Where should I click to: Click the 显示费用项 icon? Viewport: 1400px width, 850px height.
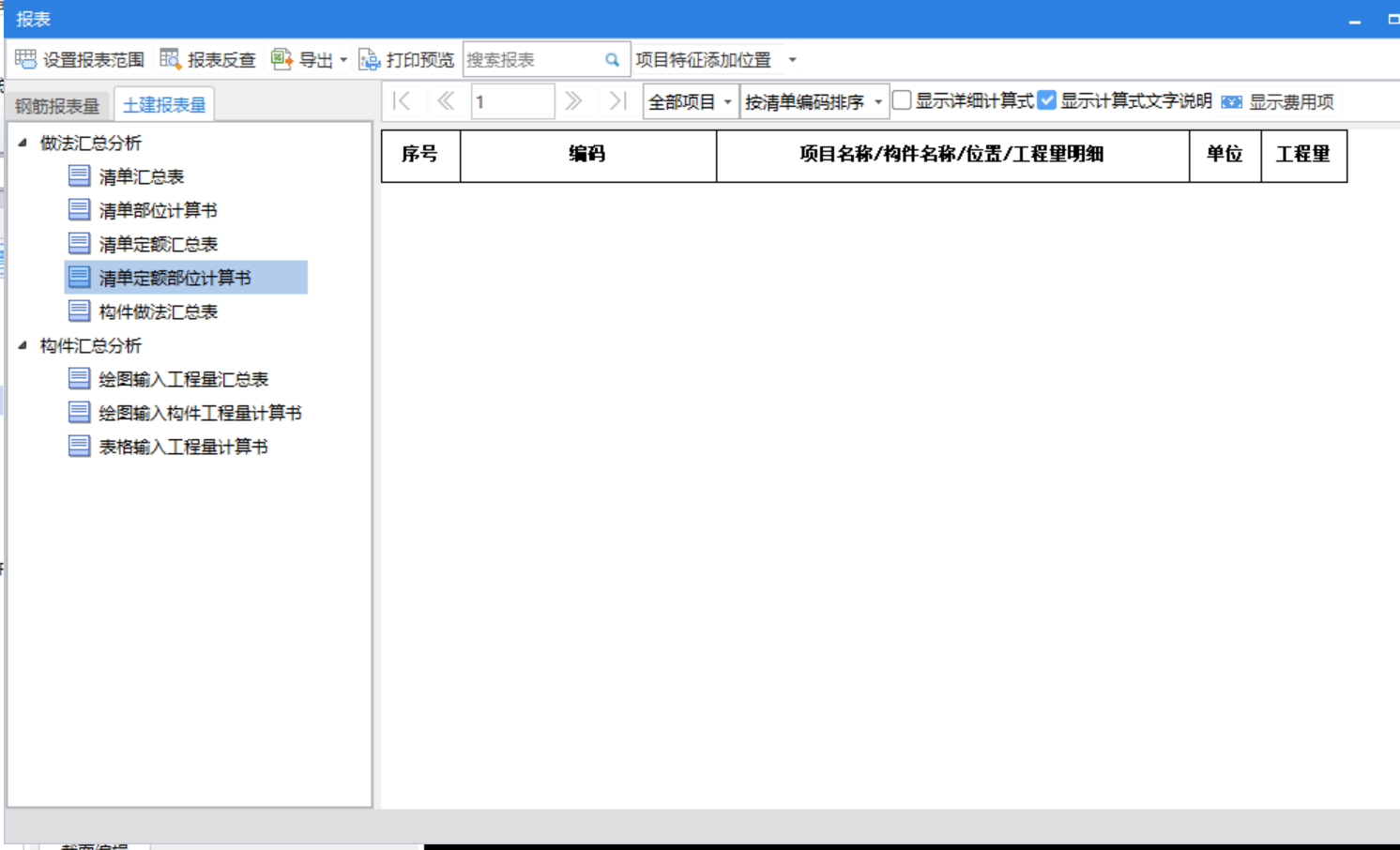(x=1232, y=101)
